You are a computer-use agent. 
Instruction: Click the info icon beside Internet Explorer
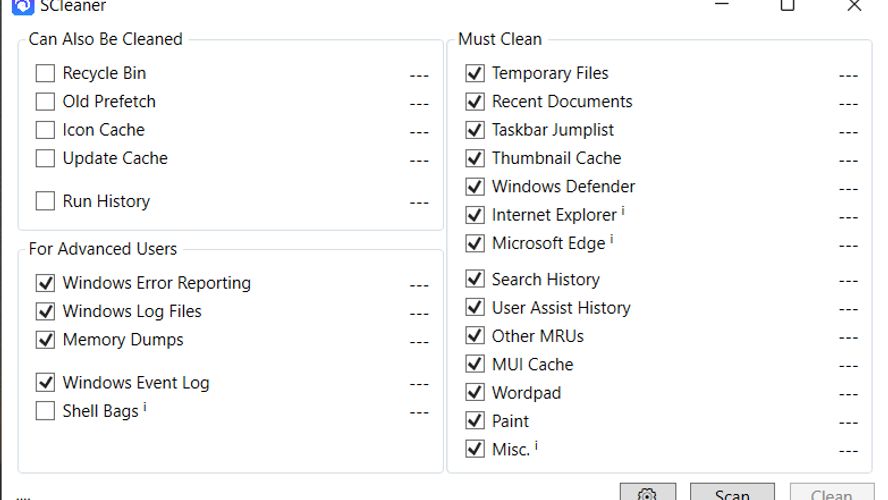click(623, 211)
